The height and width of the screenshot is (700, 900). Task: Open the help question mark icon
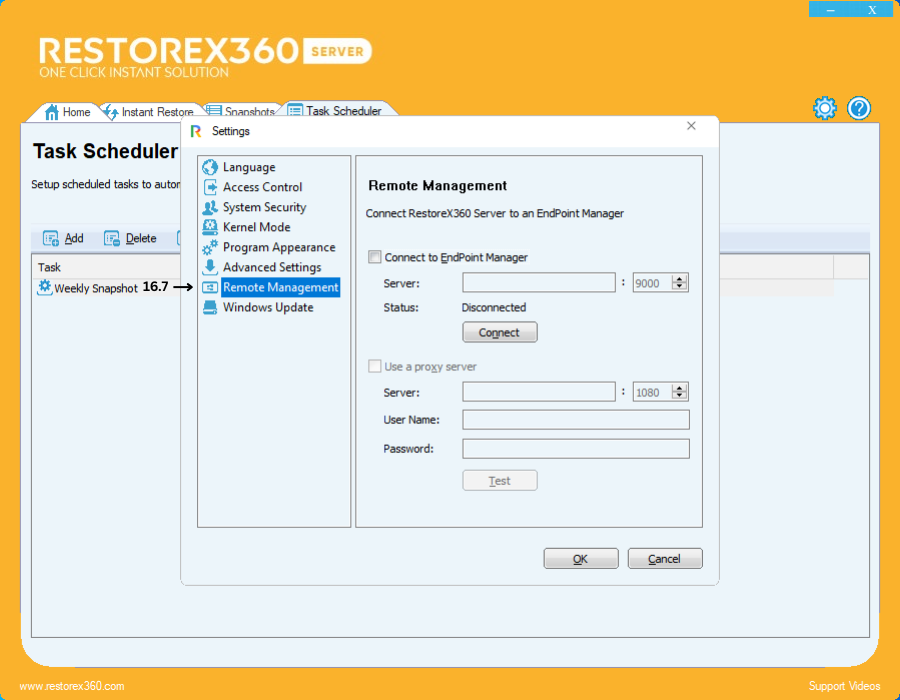click(859, 108)
